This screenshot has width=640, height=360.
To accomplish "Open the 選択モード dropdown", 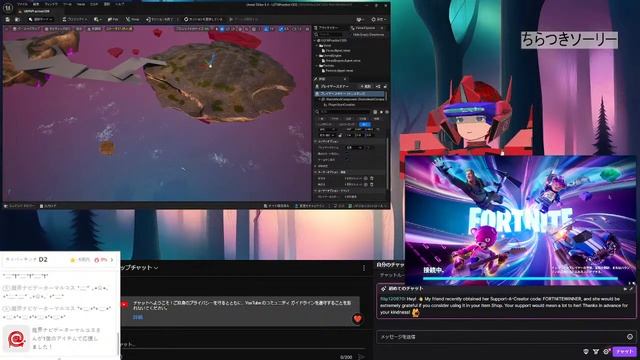I will [40, 19].
